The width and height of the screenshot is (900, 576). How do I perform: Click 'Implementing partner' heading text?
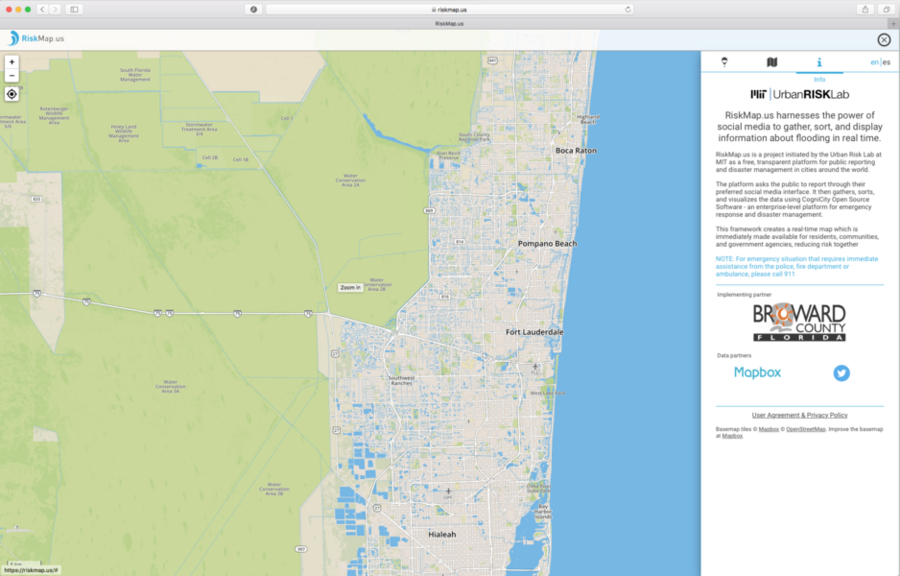(744, 295)
